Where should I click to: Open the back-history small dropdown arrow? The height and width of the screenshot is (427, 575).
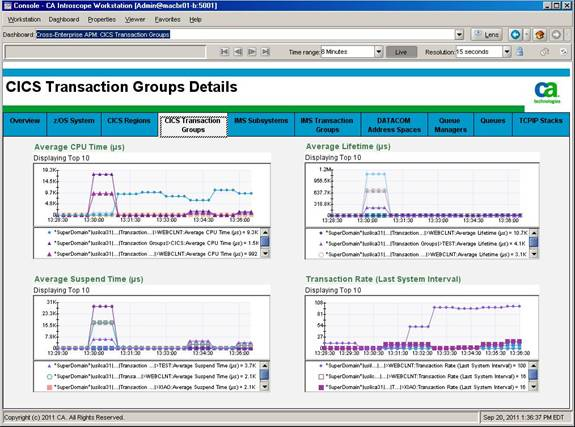click(x=527, y=34)
